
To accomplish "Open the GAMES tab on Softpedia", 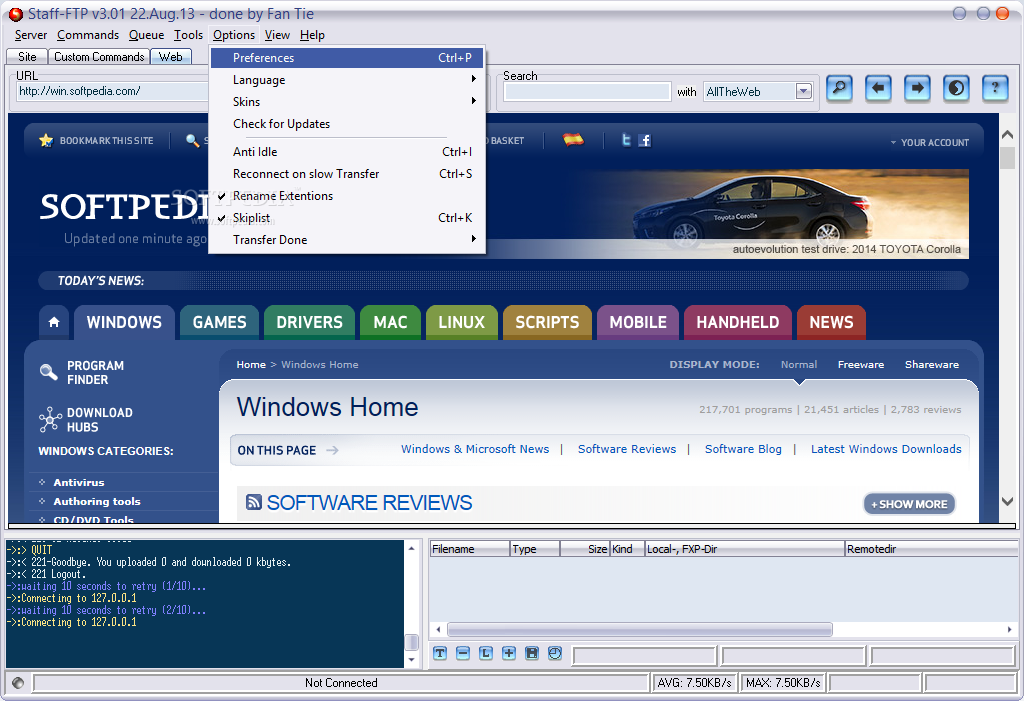I will tap(219, 322).
